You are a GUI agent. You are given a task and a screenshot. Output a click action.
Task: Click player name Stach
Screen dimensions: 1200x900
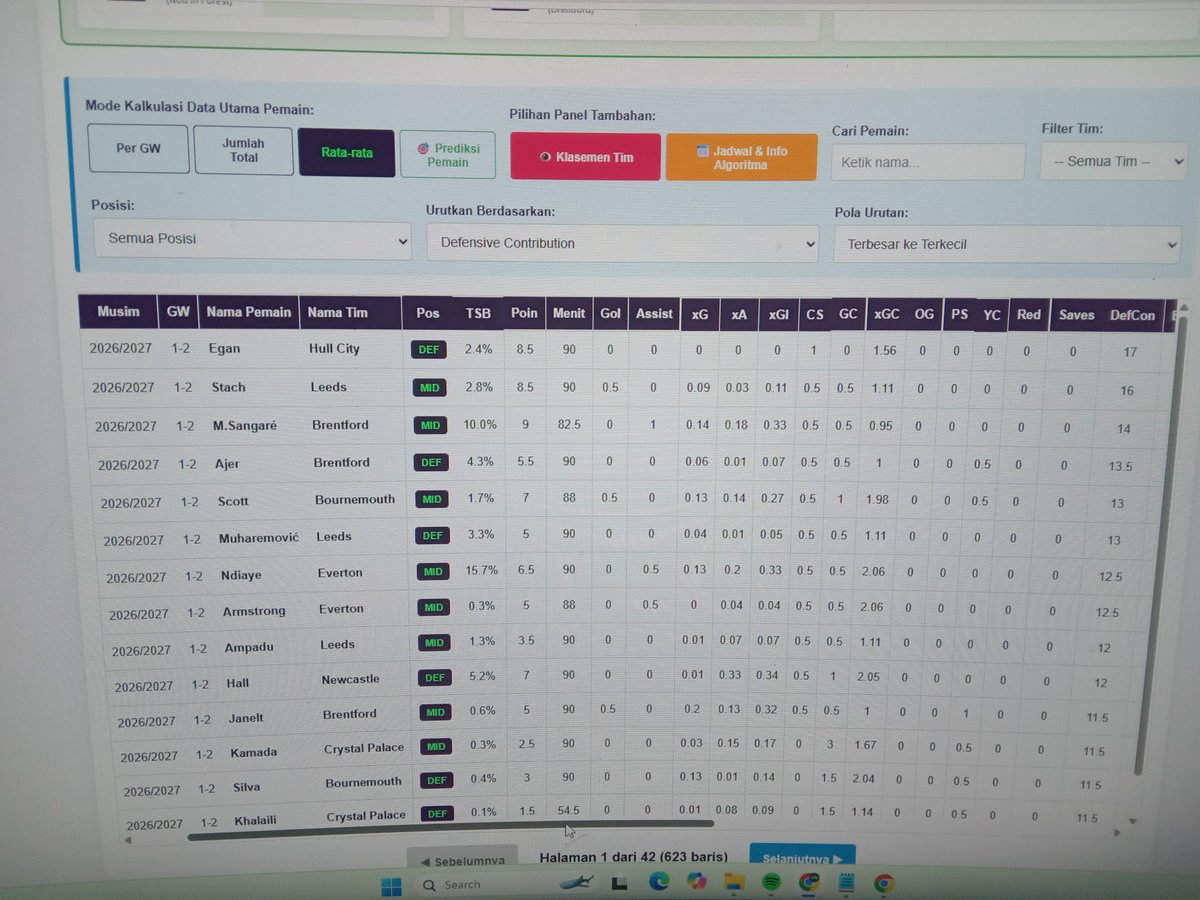click(228, 387)
